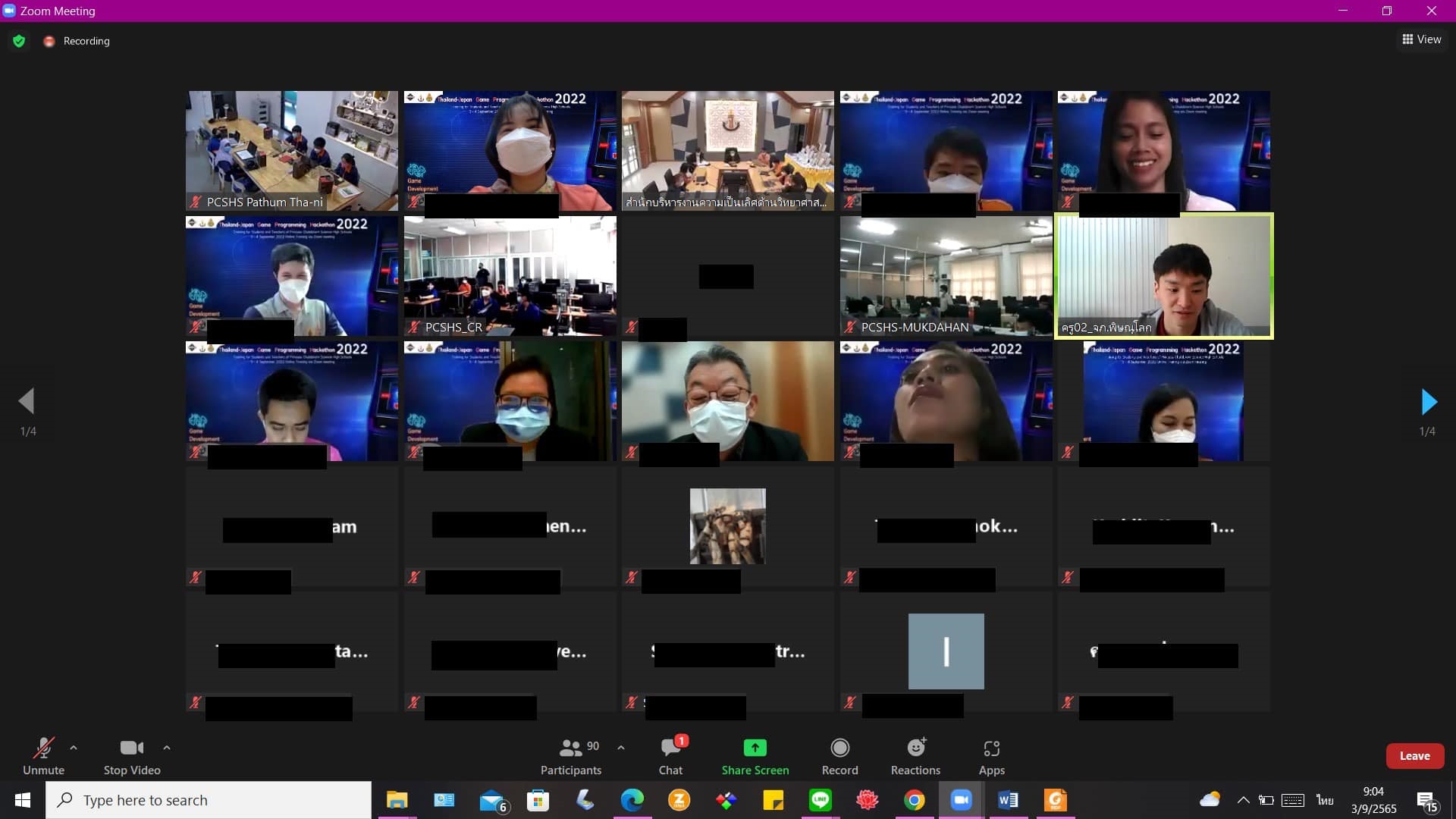
Task: Select the PCSHS-MUKDAHAN video tile
Action: click(946, 276)
